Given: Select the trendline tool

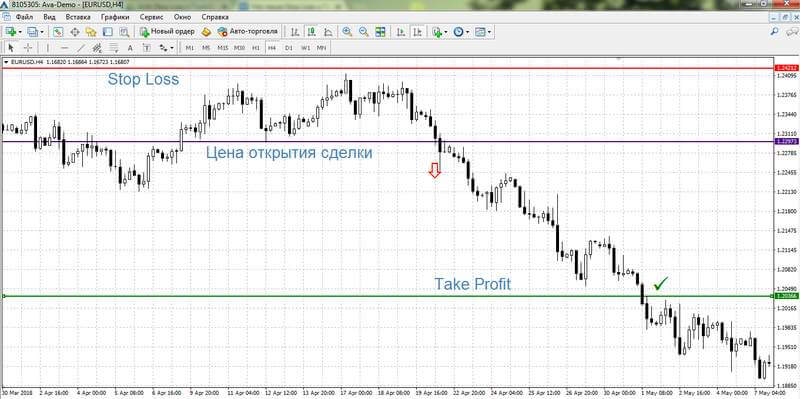Looking at the screenshot, I should coord(81,48).
